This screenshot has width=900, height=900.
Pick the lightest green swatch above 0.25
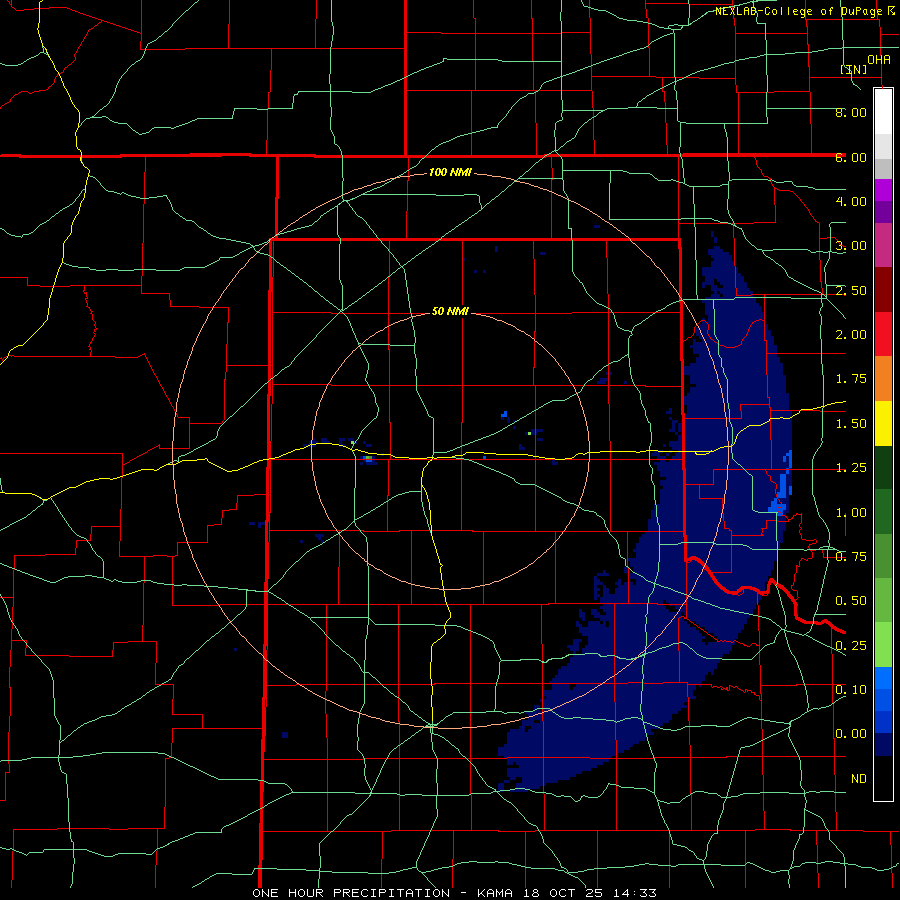[x=883, y=645]
